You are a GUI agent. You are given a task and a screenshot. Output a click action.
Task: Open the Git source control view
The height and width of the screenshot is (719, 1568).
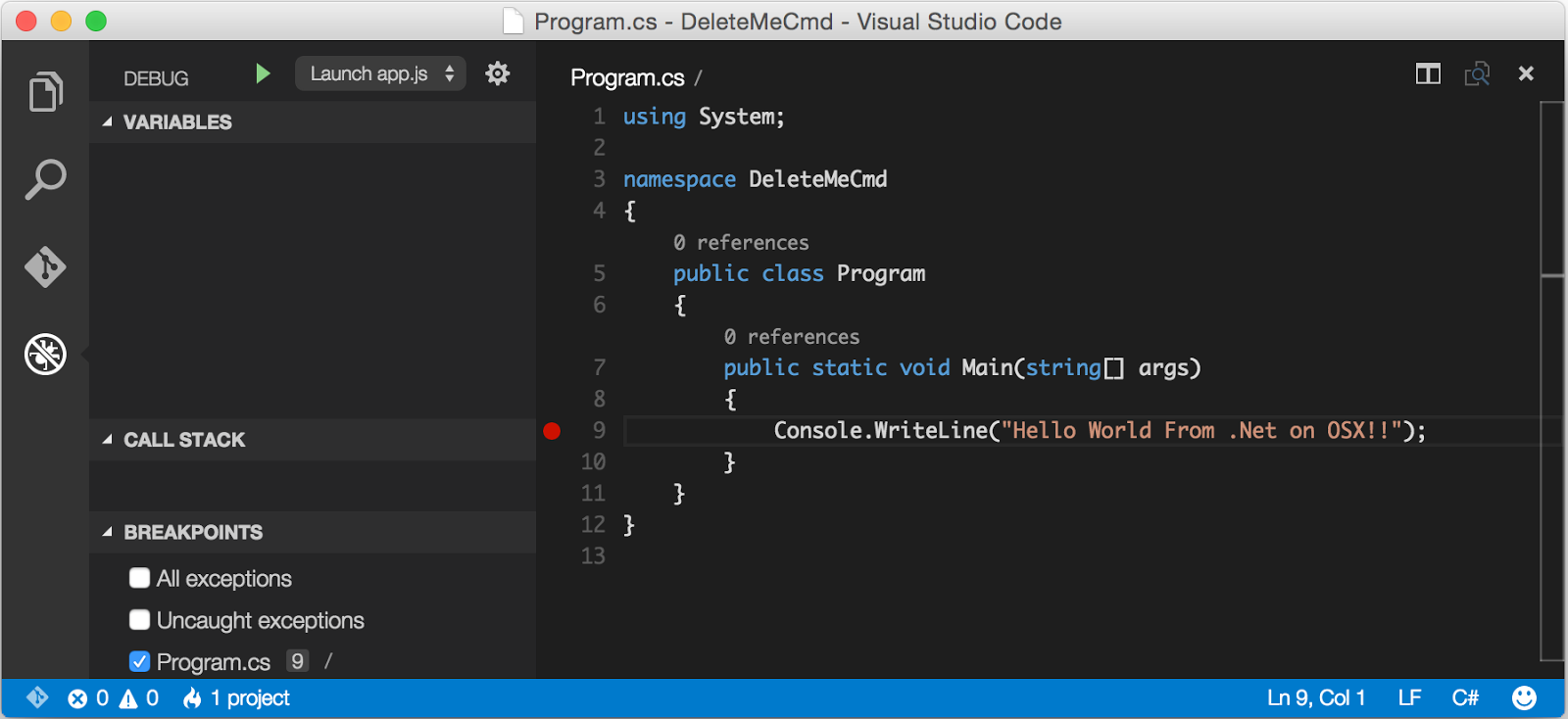coord(45,266)
